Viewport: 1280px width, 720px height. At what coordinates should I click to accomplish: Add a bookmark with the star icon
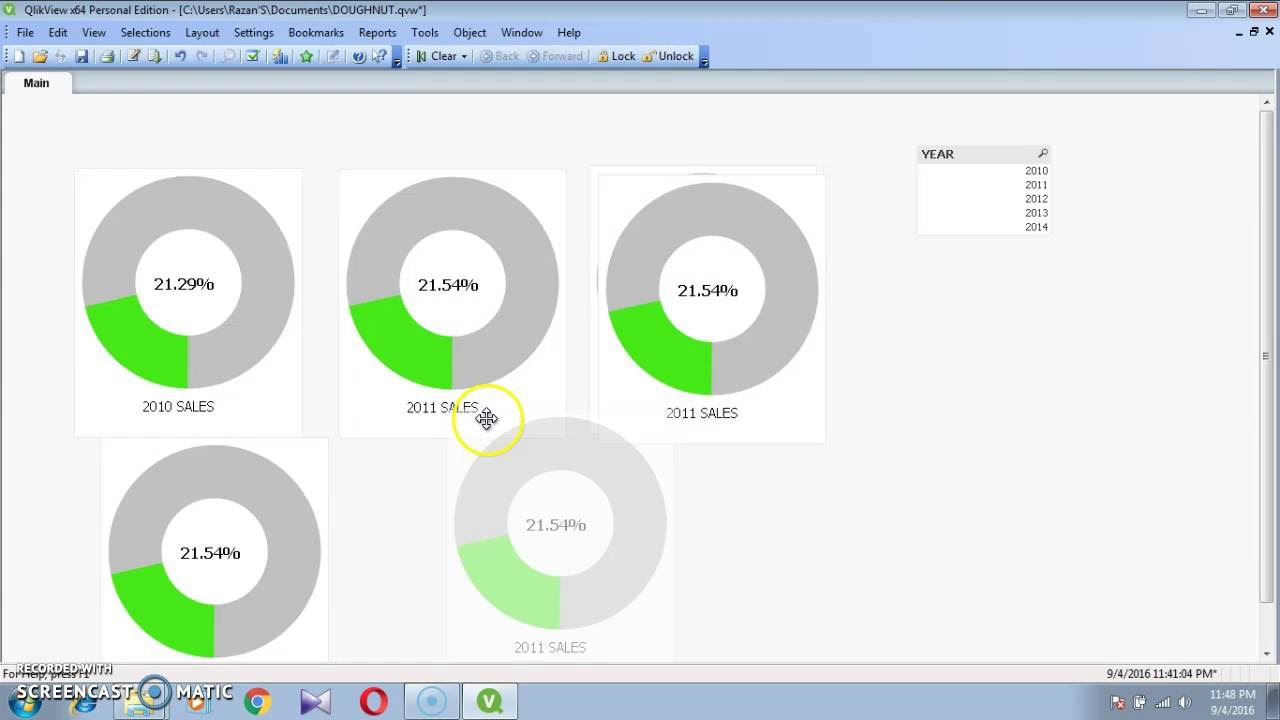pos(307,57)
